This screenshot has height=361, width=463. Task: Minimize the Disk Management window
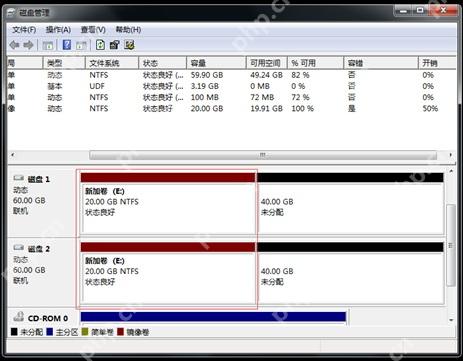pyautogui.click(x=404, y=11)
